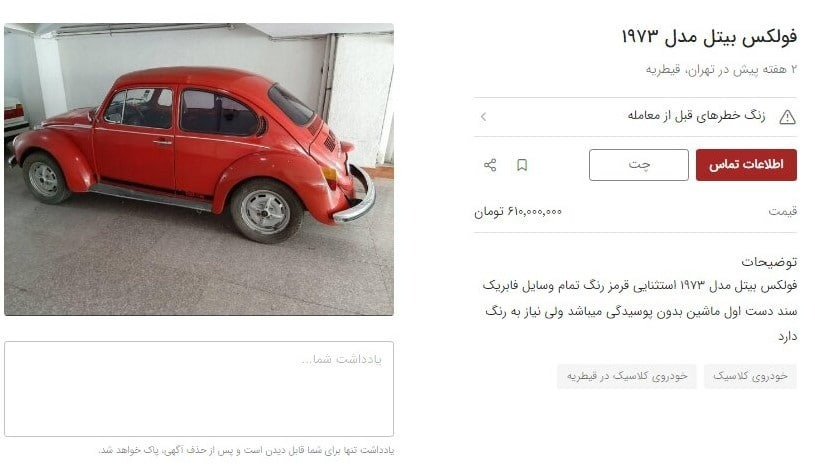
Task: Open chat with the 'چت' button
Action: tap(638, 165)
